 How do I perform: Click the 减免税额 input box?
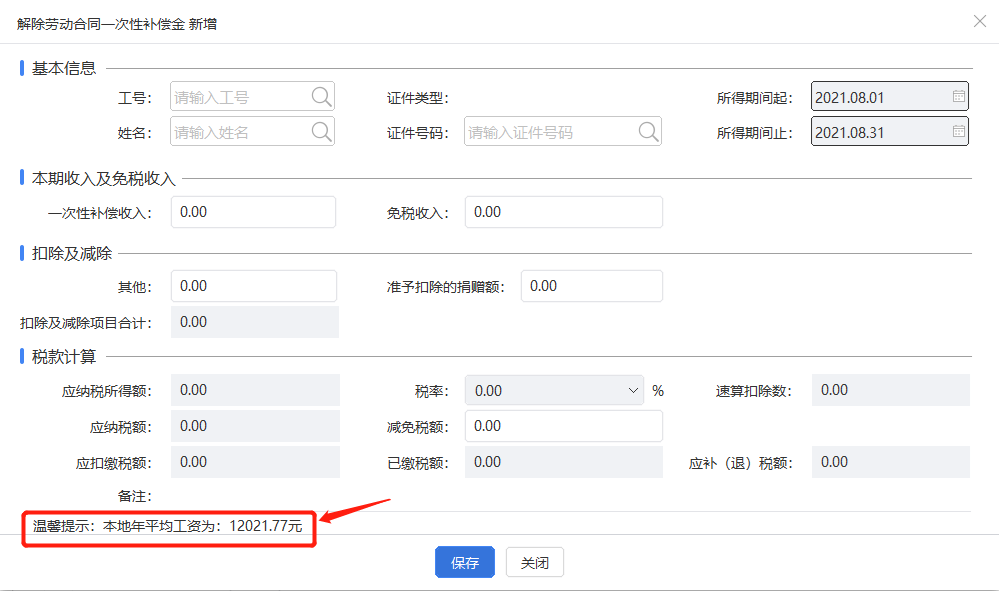(563, 426)
